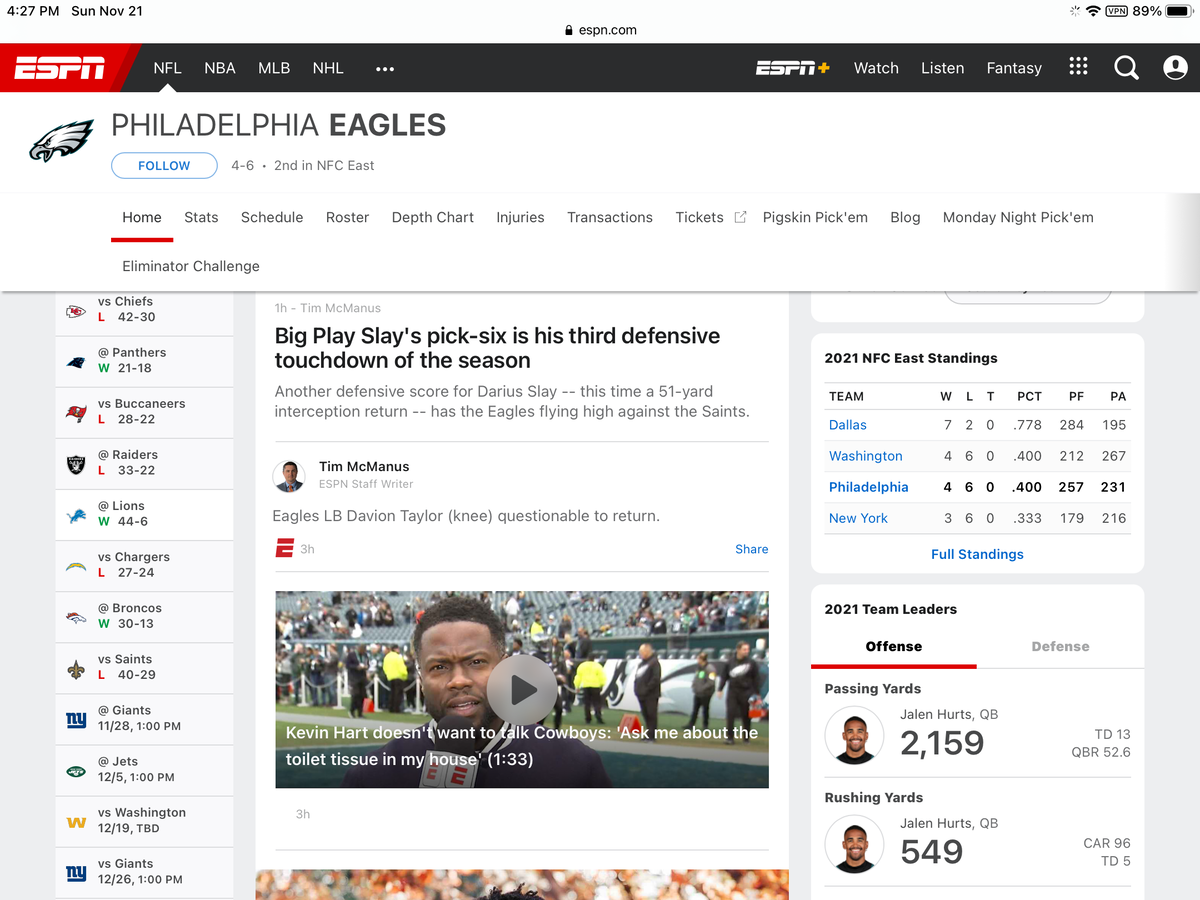Open the user profile icon

(x=1175, y=68)
